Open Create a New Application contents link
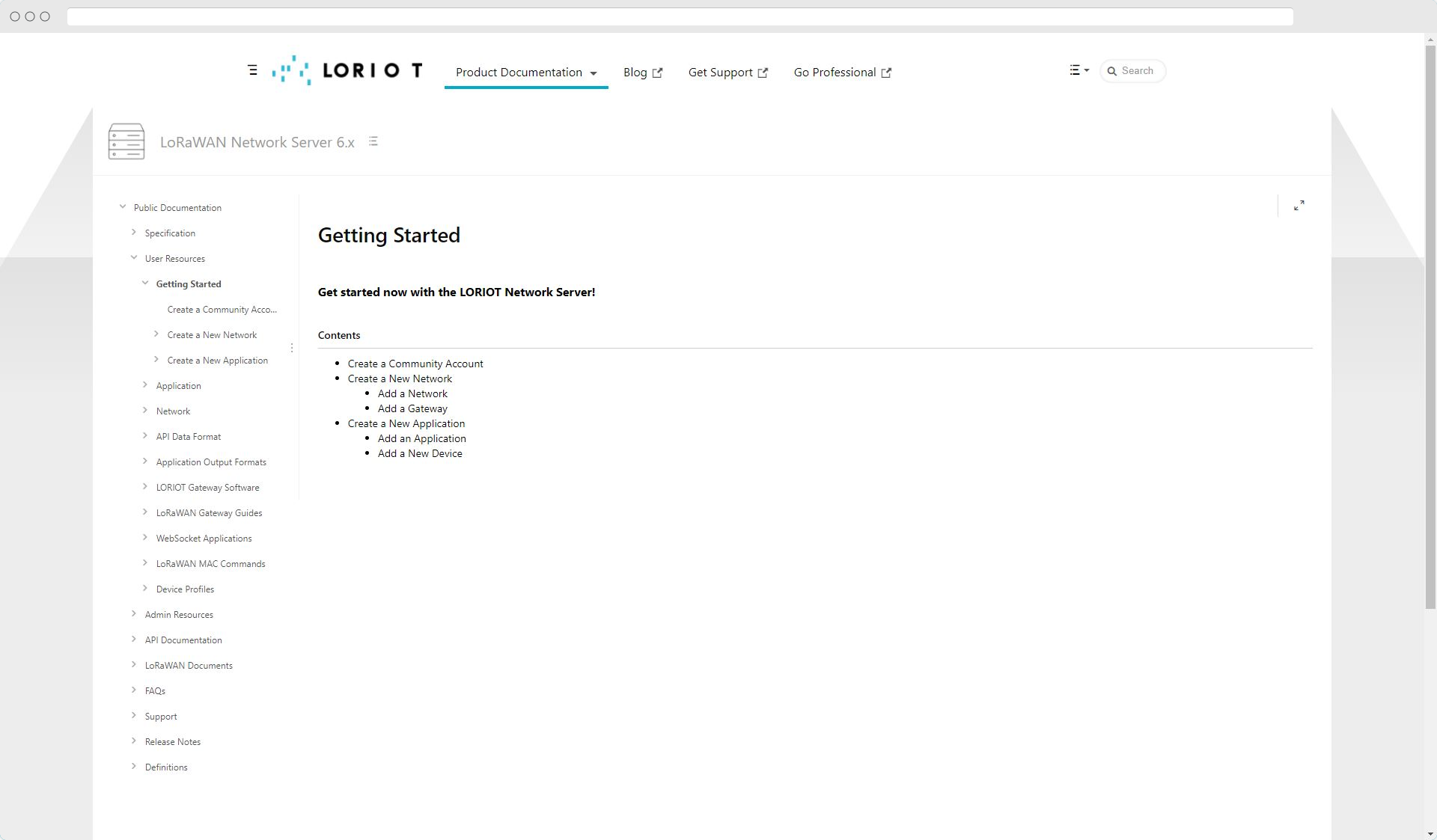Image resolution: width=1437 pixels, height=840 pixels. (406, 423)
